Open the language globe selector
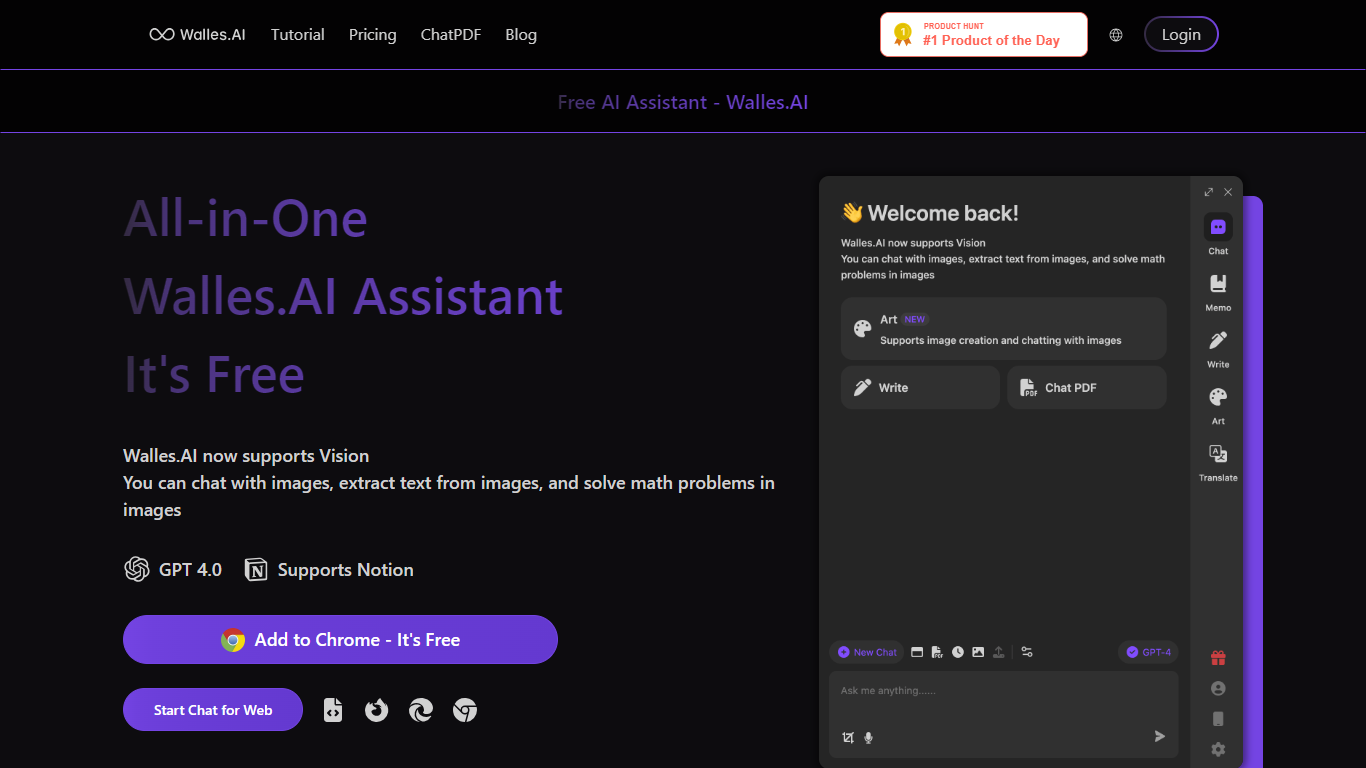The height and width of the screenshot is (768, 1366). (1116, 35)
